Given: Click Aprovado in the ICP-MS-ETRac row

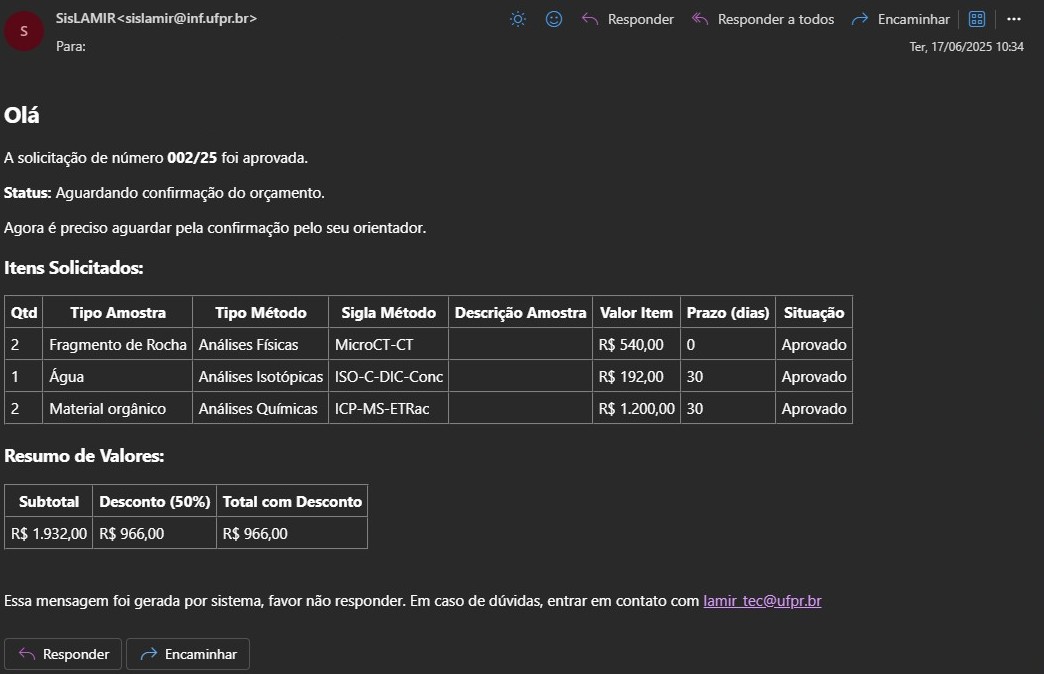Looking at the screenshot, I should click(814, 409).
